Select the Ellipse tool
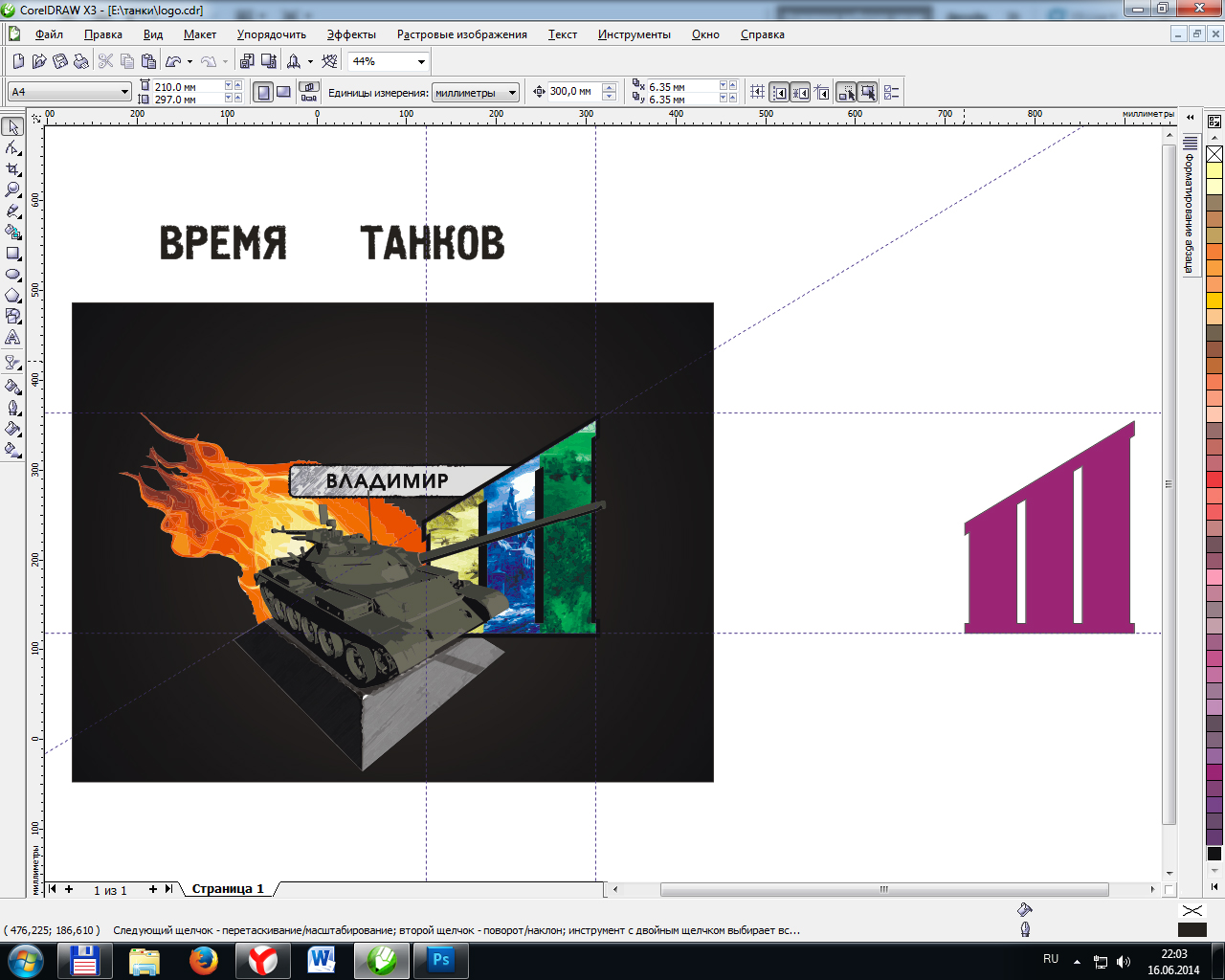 coord(12,275)
